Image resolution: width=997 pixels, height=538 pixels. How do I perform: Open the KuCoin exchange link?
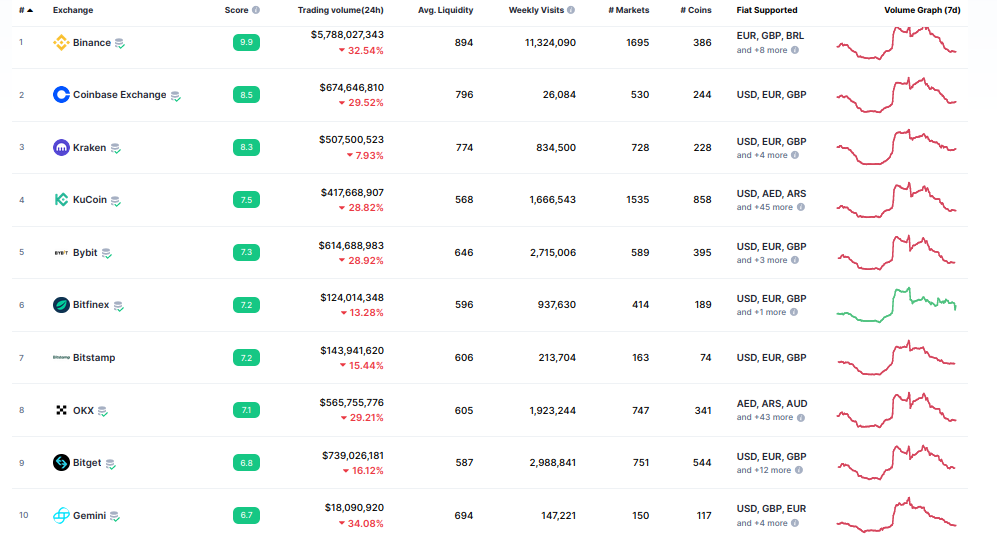tap(90, 200)
